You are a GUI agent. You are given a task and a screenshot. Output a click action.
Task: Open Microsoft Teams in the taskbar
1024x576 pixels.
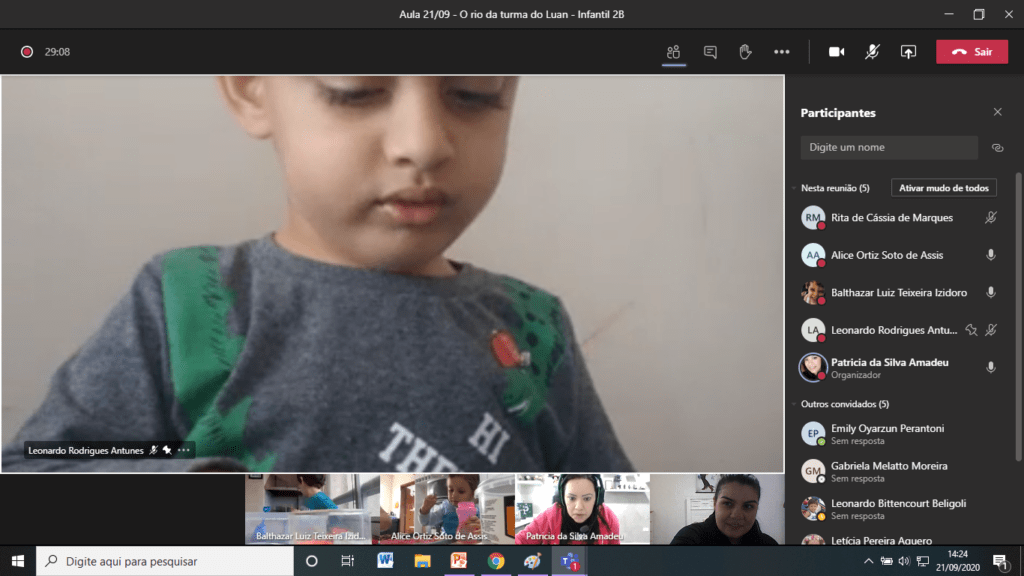click(570, 561)
